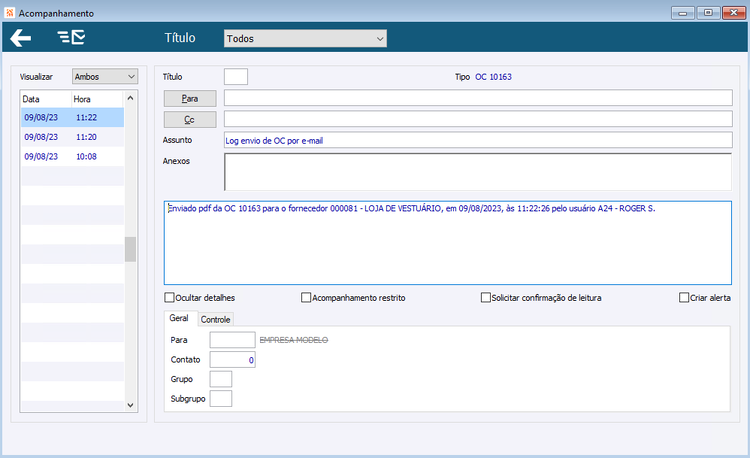Enable the Criar alerta checkbox

click(x=684, y=298)
